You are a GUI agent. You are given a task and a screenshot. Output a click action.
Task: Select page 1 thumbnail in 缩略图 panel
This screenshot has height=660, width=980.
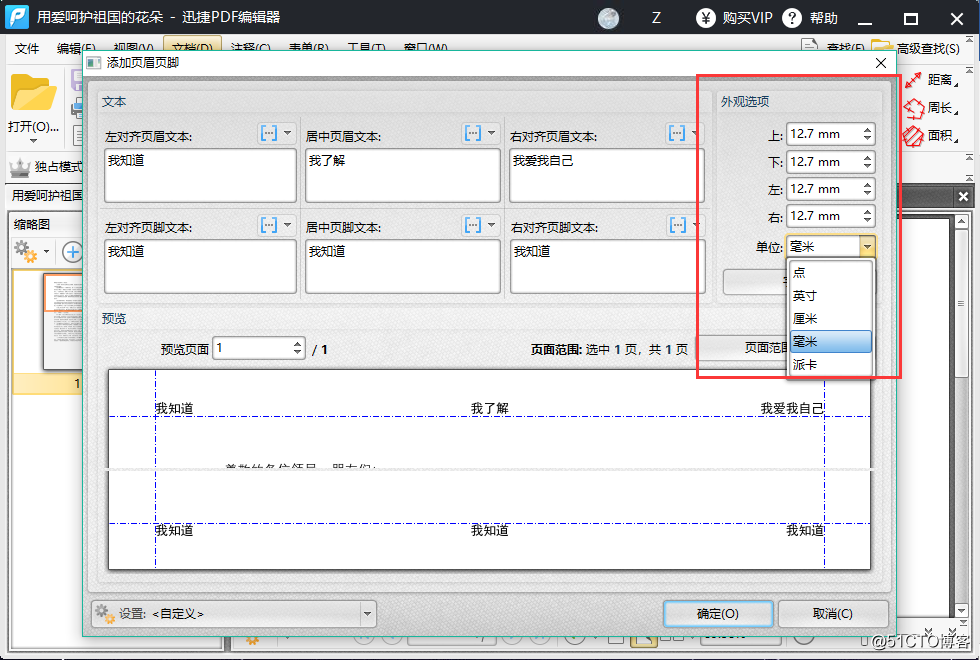point(62,321)
